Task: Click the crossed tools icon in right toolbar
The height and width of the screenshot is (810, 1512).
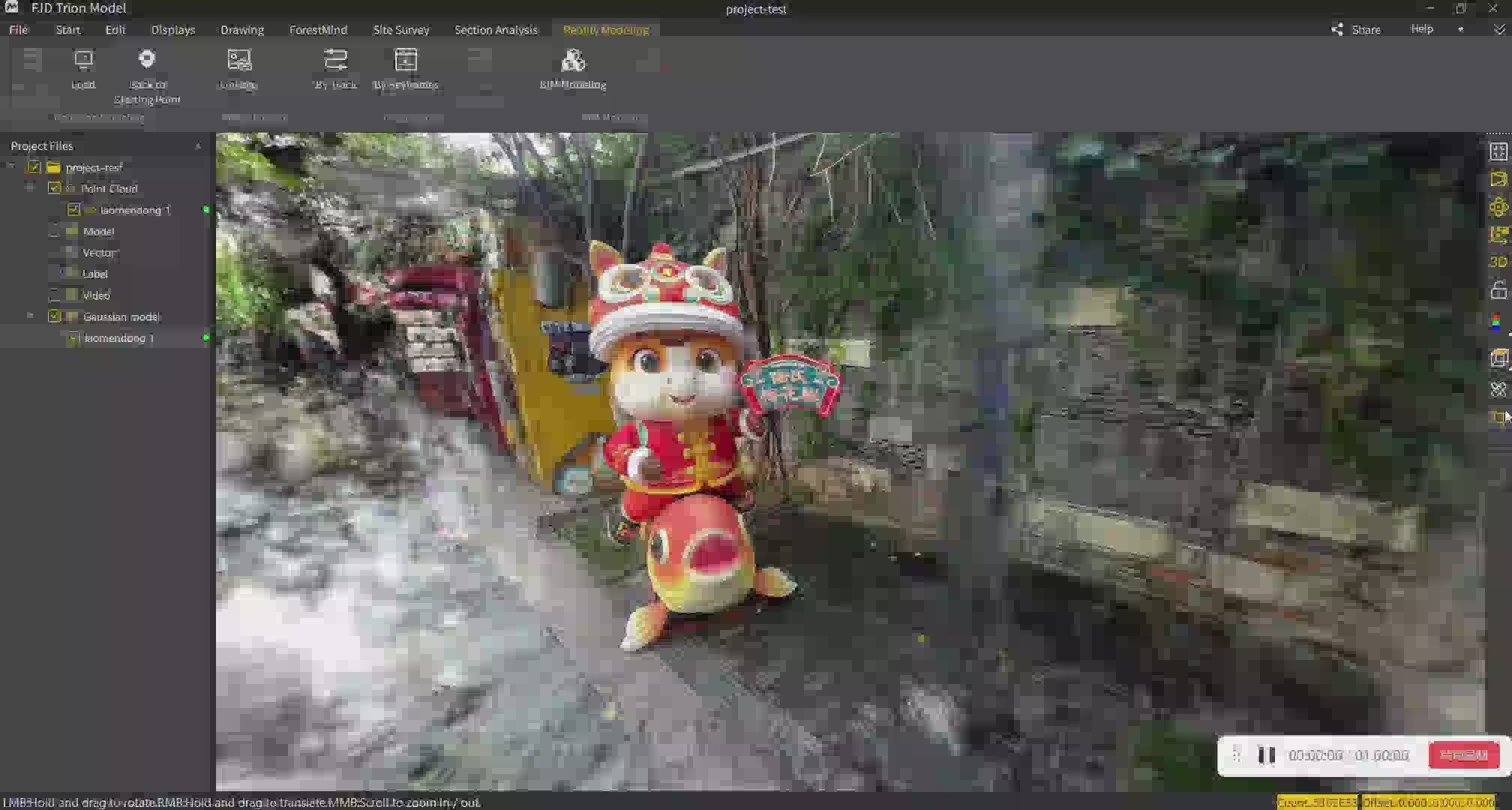Action: point(1498,389)
